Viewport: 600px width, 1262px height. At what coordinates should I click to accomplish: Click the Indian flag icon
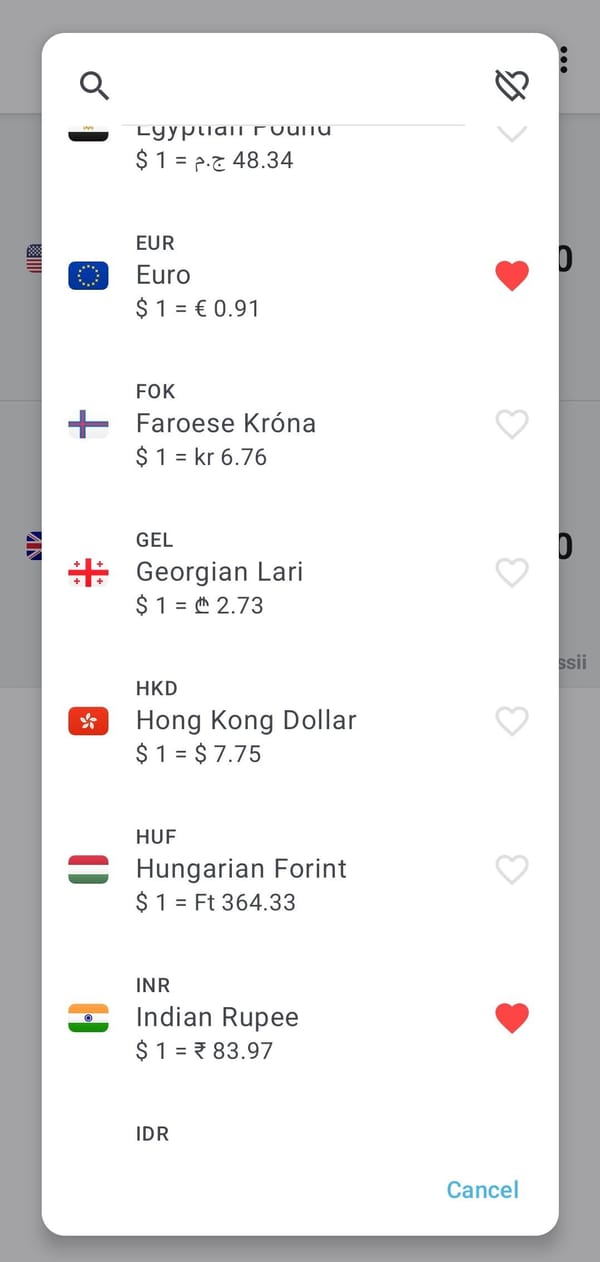point(87,1017)
